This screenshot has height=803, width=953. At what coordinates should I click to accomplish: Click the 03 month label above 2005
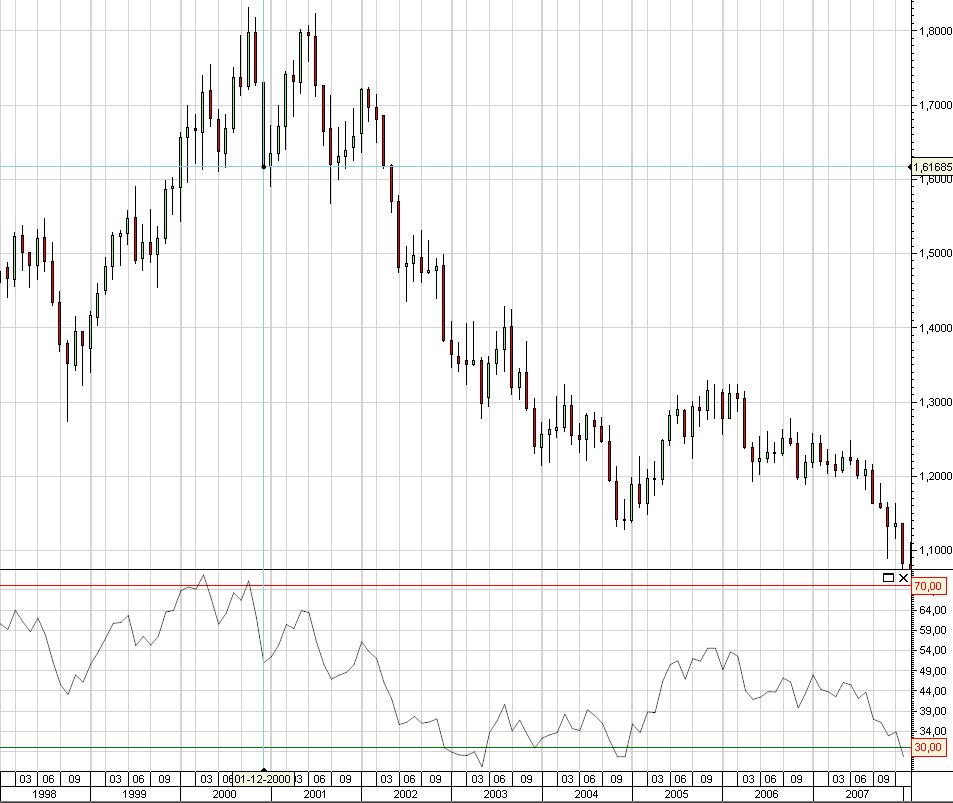(x=658, y=779)
